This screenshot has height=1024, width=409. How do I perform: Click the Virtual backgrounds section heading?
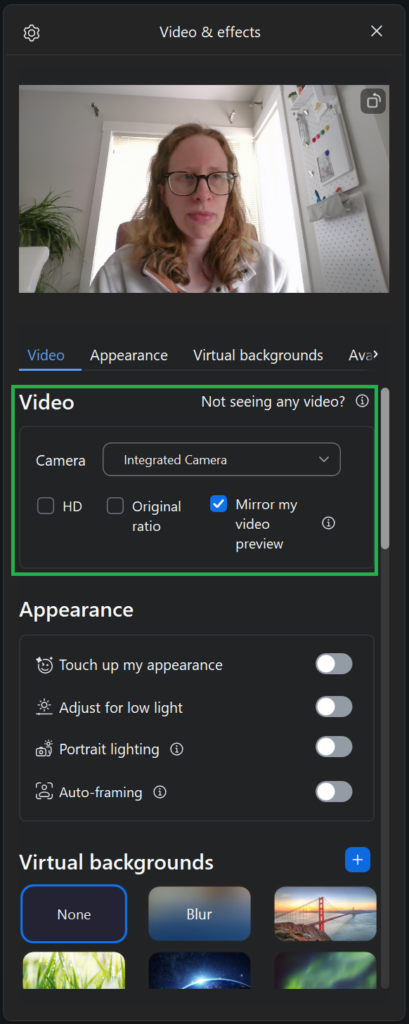tap(116, 862)
